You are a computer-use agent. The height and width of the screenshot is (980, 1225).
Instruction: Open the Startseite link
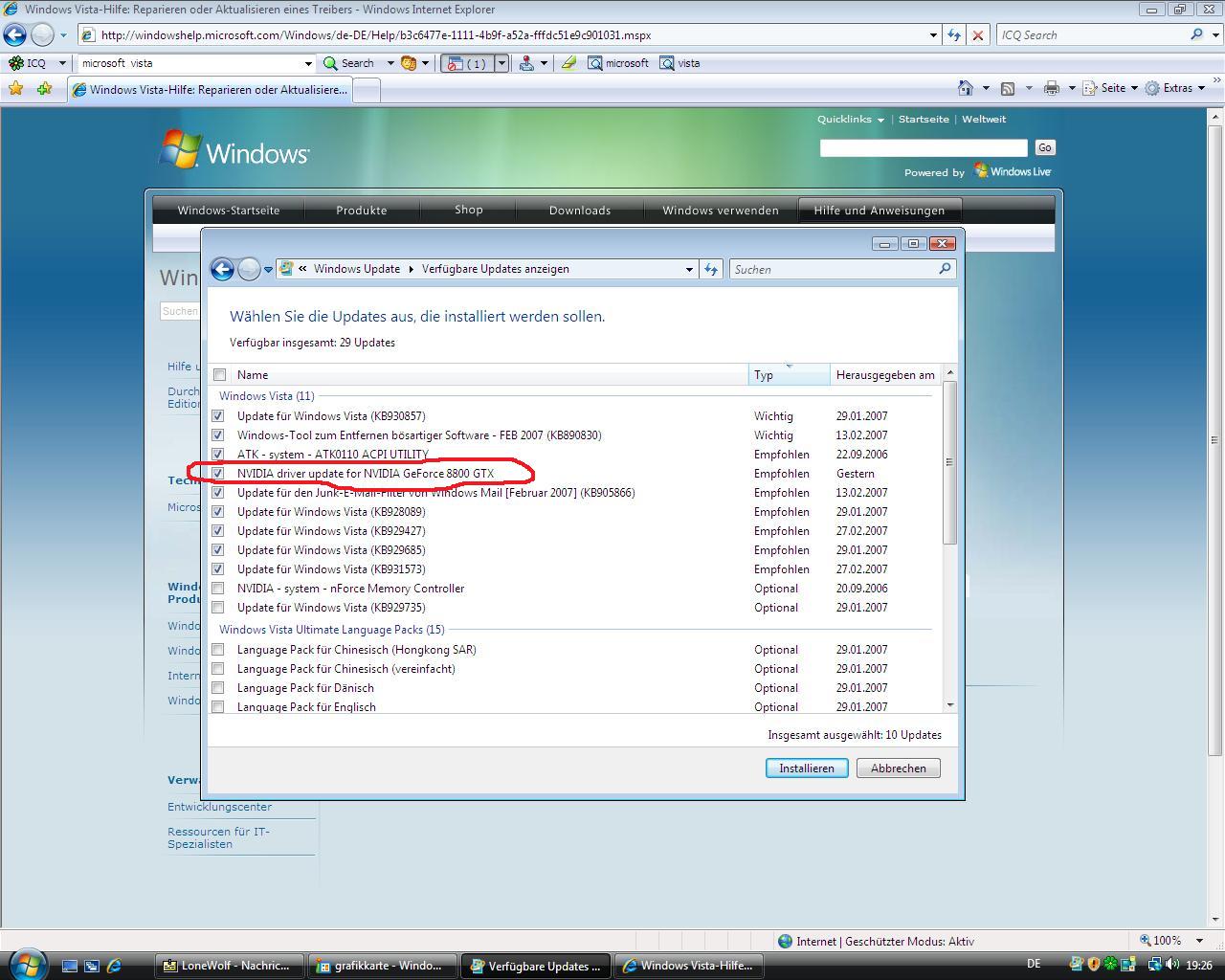[x=924, y=120]
